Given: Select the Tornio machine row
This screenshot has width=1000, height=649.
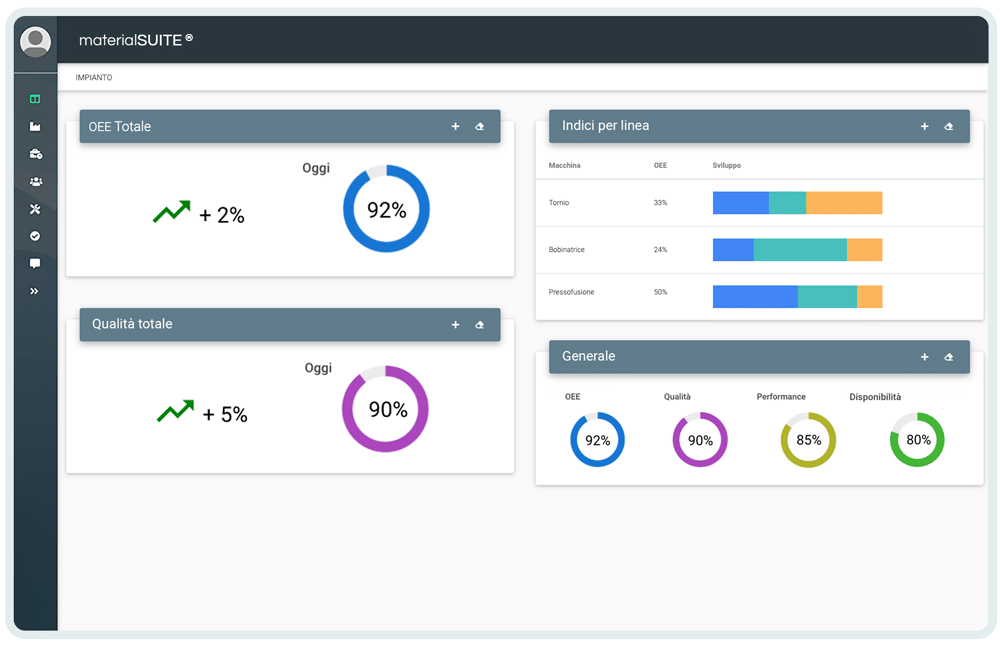Looking at the screenshot, I should [x=559, y=203].
